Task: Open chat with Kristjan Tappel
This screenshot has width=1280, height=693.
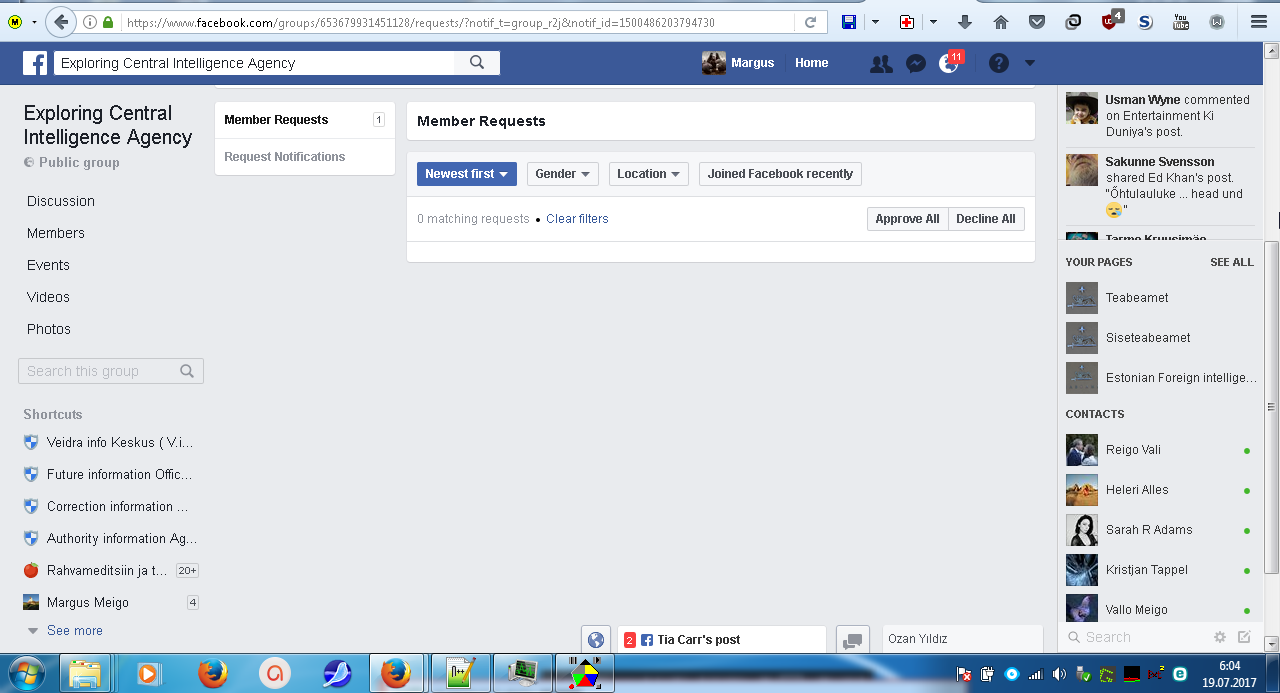Action: (1160, 570)
